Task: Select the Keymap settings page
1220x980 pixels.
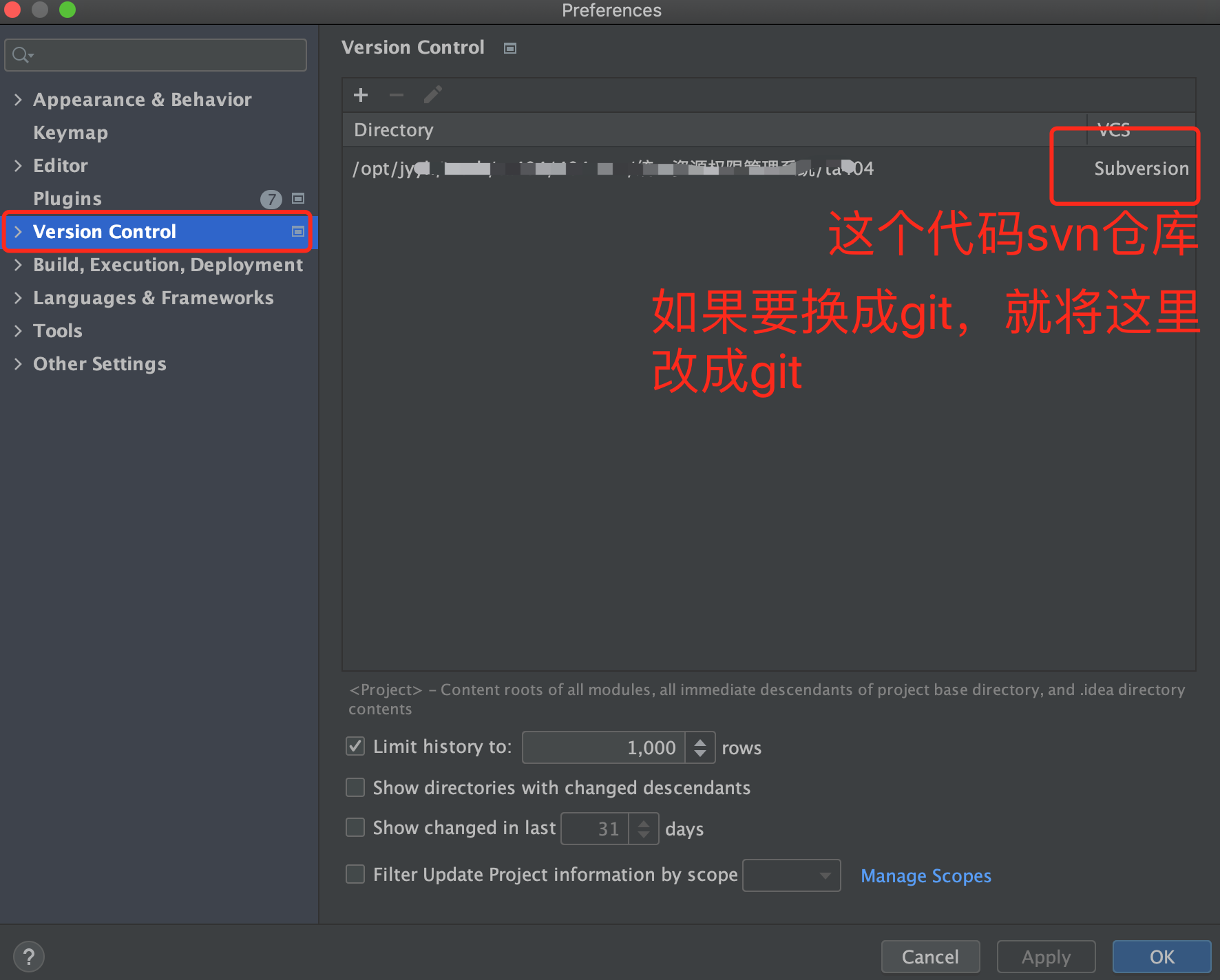Action: tap(70, 133)
